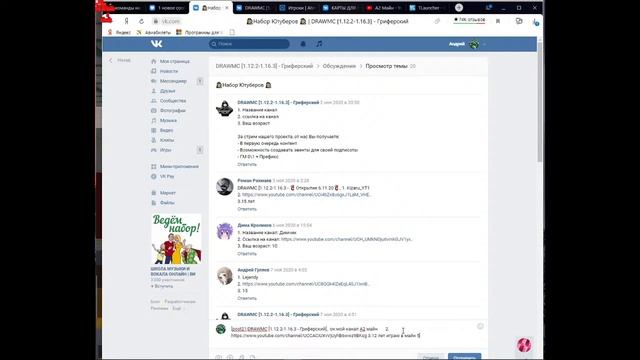Go to DRAWMC group breadcrumb link
The height and width of the screenshot is (360, 640).
tap(264, 66)
